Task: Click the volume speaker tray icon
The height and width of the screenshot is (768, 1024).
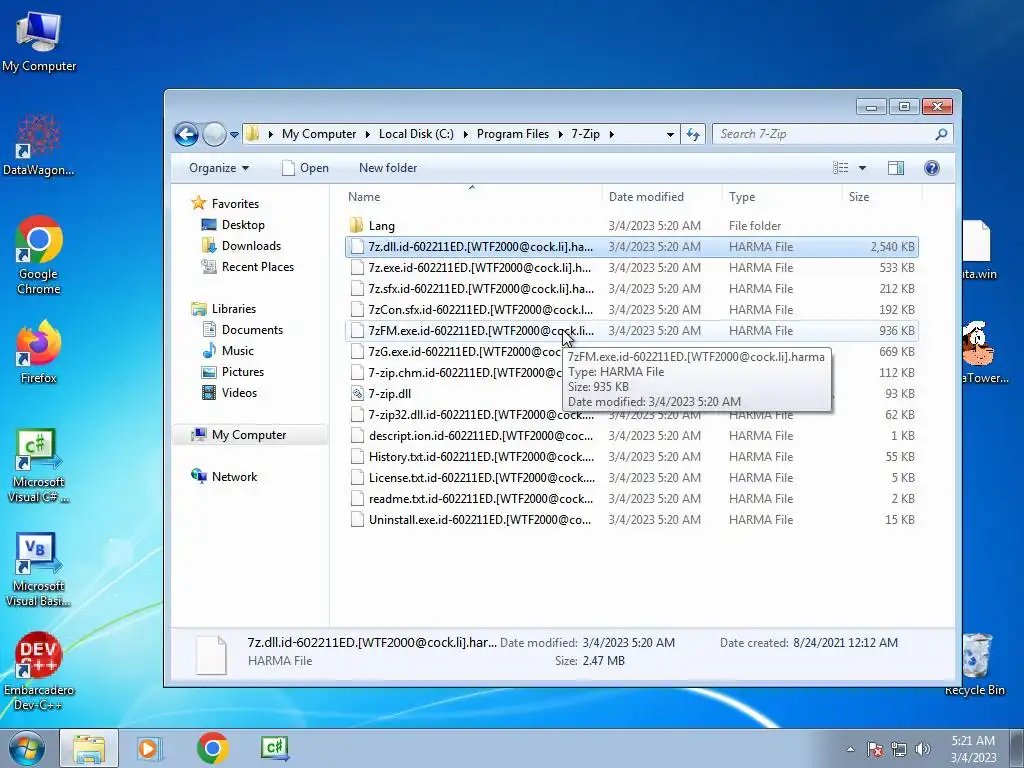Action: point(923,749)
